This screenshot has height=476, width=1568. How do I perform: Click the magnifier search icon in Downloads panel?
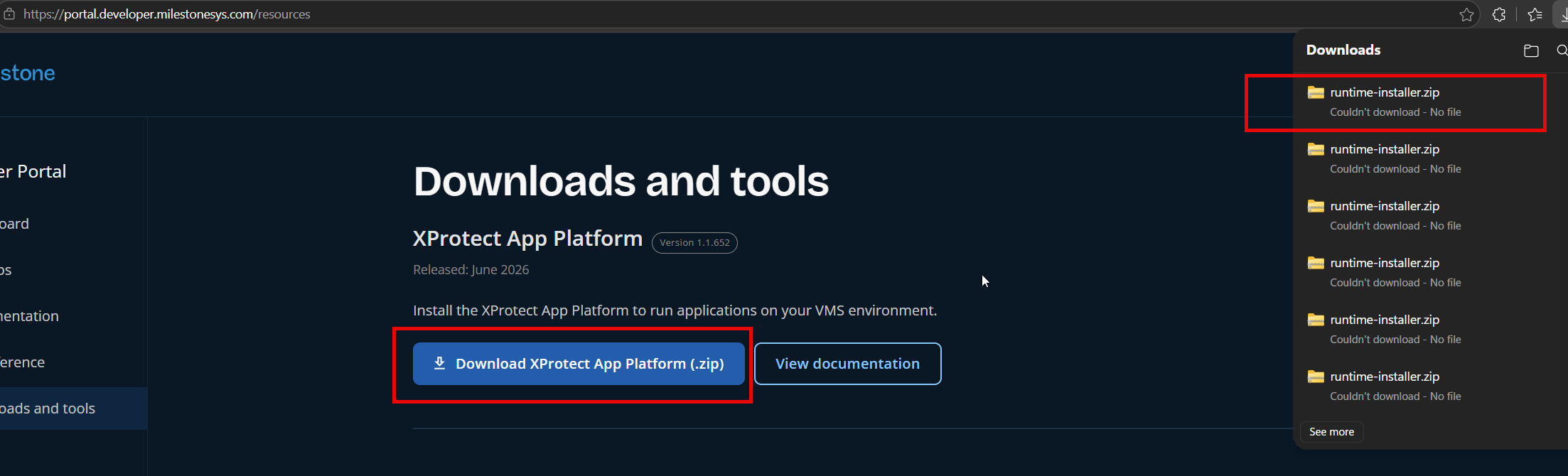(x=1562, y=50)
